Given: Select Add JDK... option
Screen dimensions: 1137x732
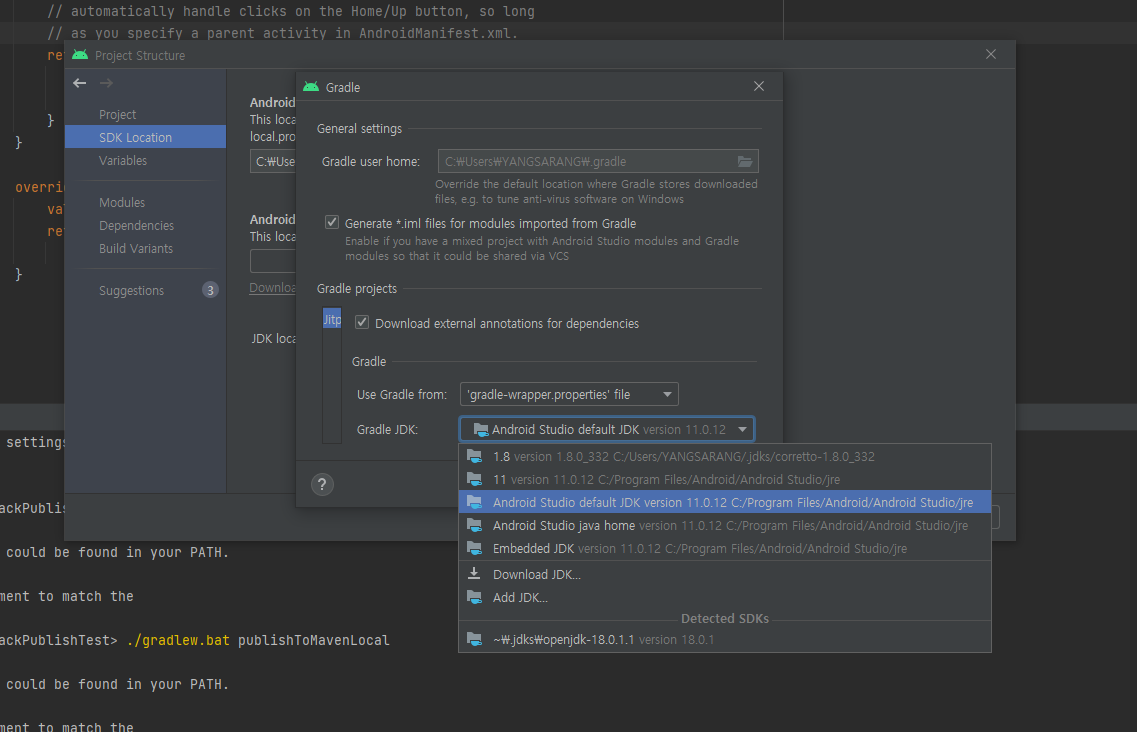Looking at the screenshot, I should (x=724, y=597).
